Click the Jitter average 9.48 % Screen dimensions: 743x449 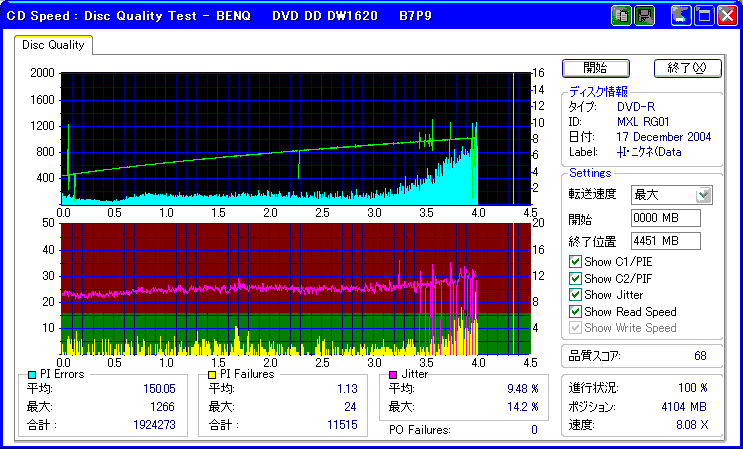coord(523,389)
